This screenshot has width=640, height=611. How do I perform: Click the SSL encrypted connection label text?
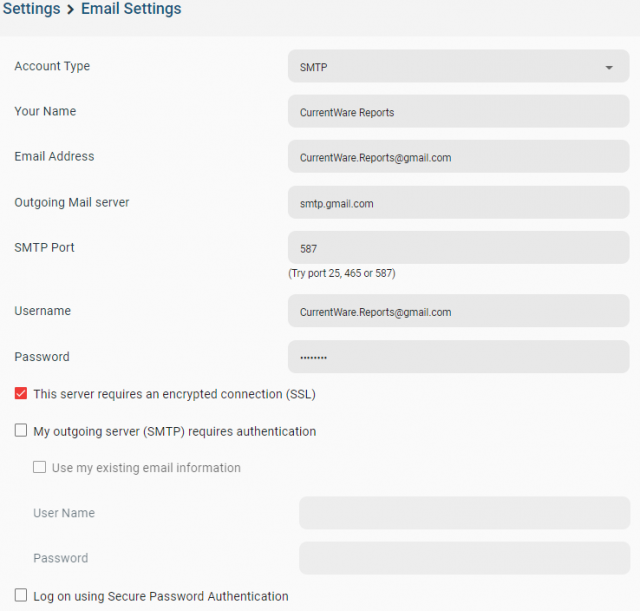[x=175, y=394]
